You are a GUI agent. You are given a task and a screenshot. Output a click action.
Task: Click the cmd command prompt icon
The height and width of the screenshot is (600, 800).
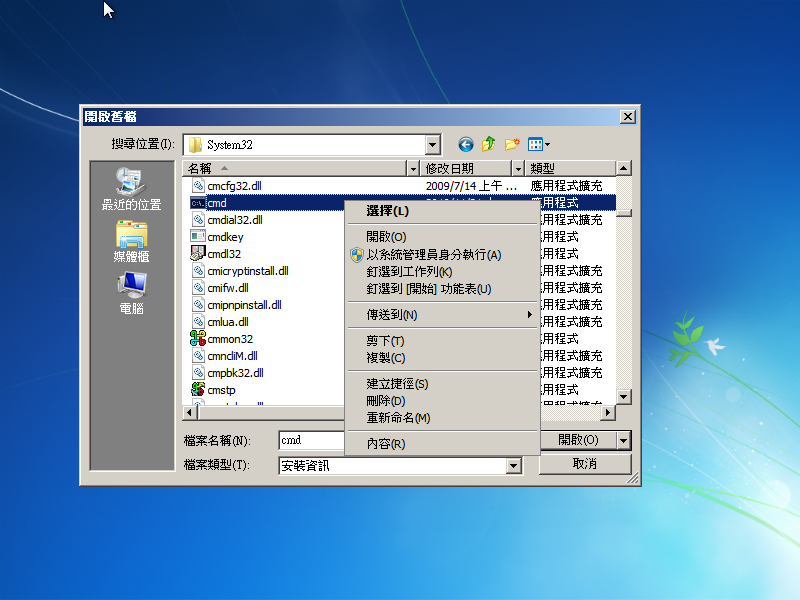click(x=198, y=203)
